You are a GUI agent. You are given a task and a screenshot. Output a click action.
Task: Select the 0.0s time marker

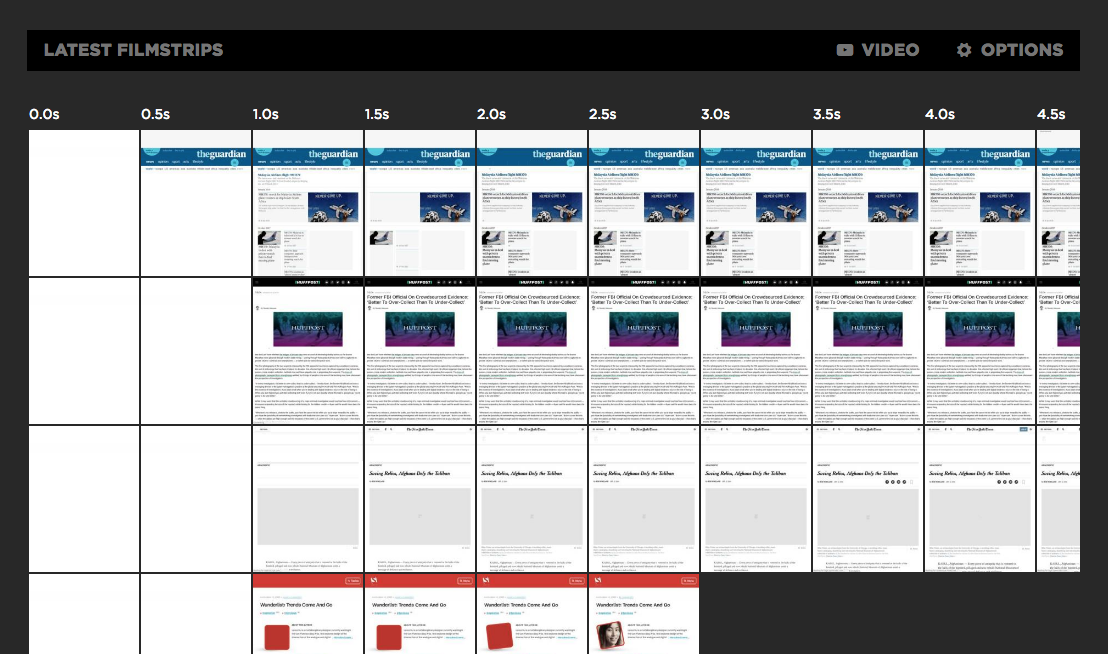[x=44, y=114]
